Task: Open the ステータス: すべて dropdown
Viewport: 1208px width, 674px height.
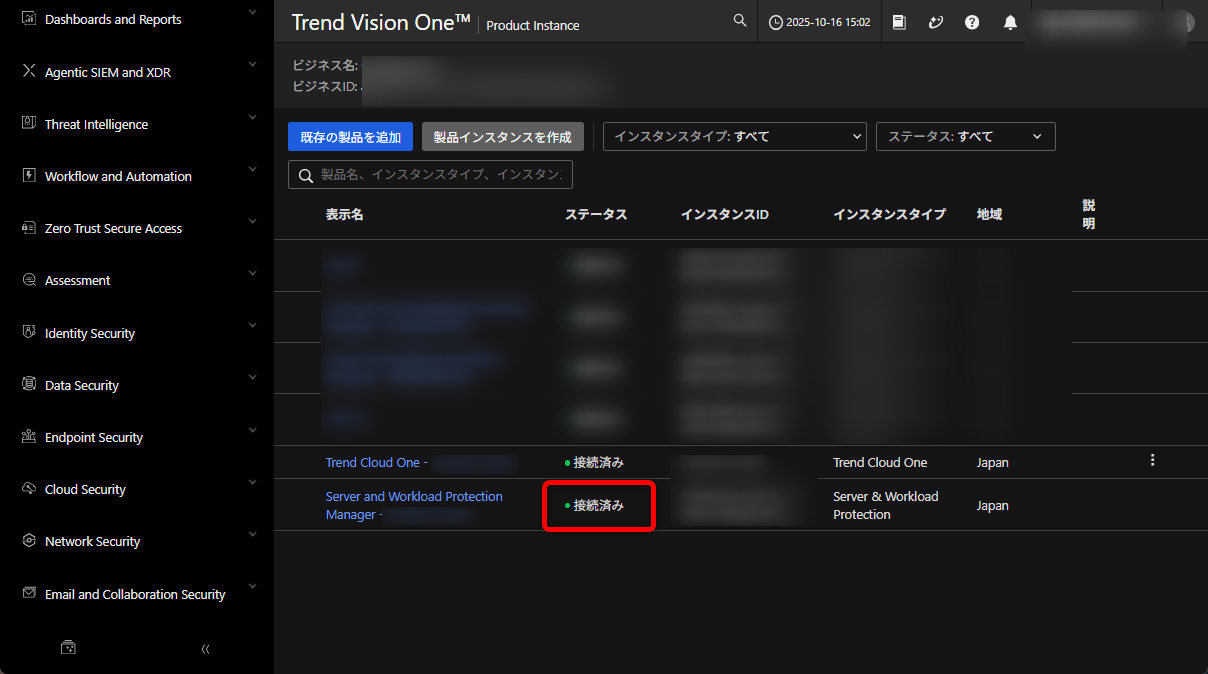Action: point(965,136)
